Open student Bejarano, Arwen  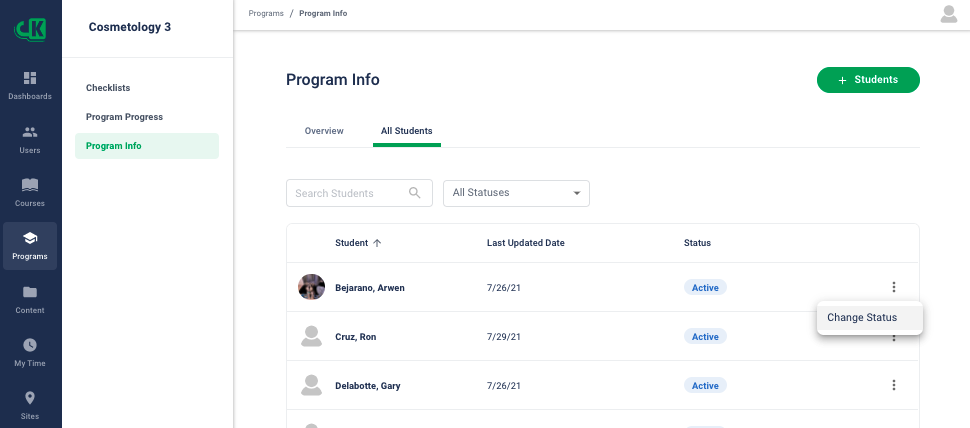[x=370, y=288]
